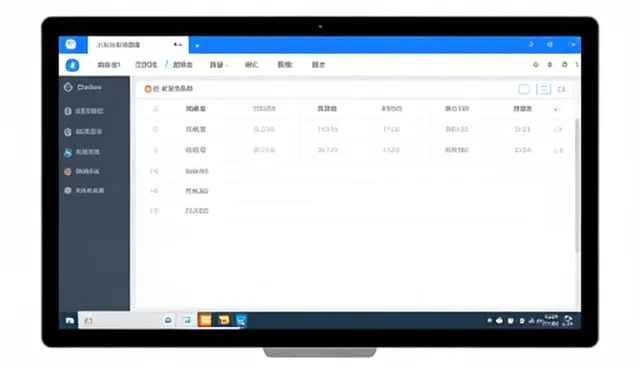This screenshot has width=640, height=368.
Task: Click the name cell of the second table row
Action: [196, 150]
